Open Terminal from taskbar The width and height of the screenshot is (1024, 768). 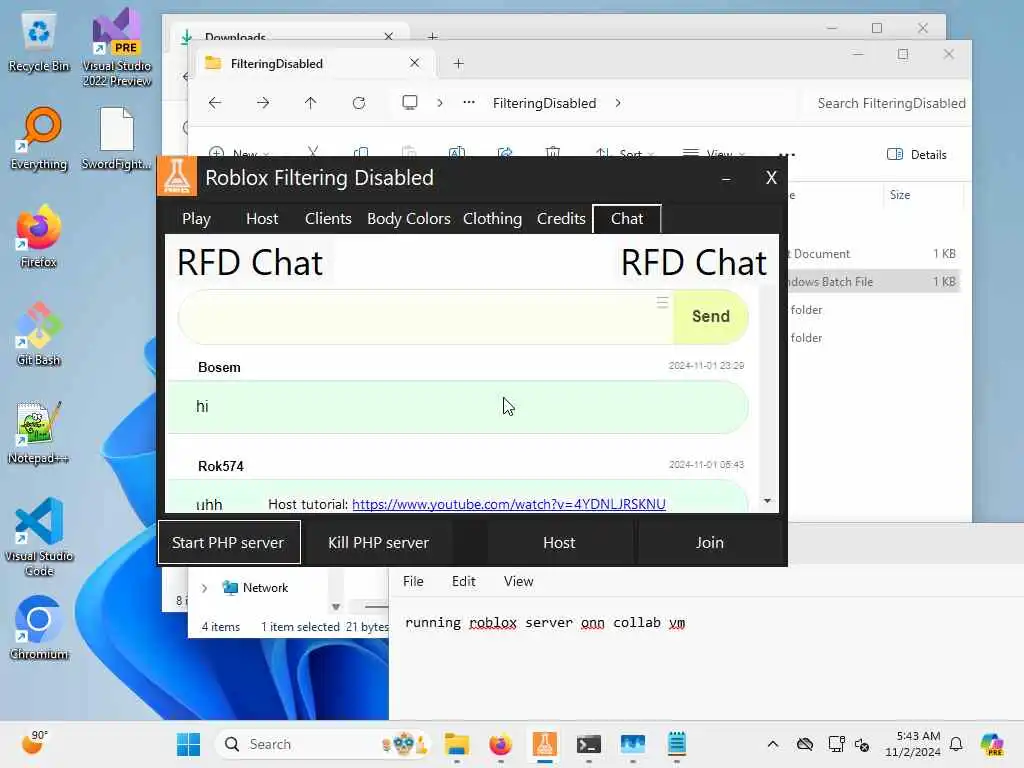588,744
